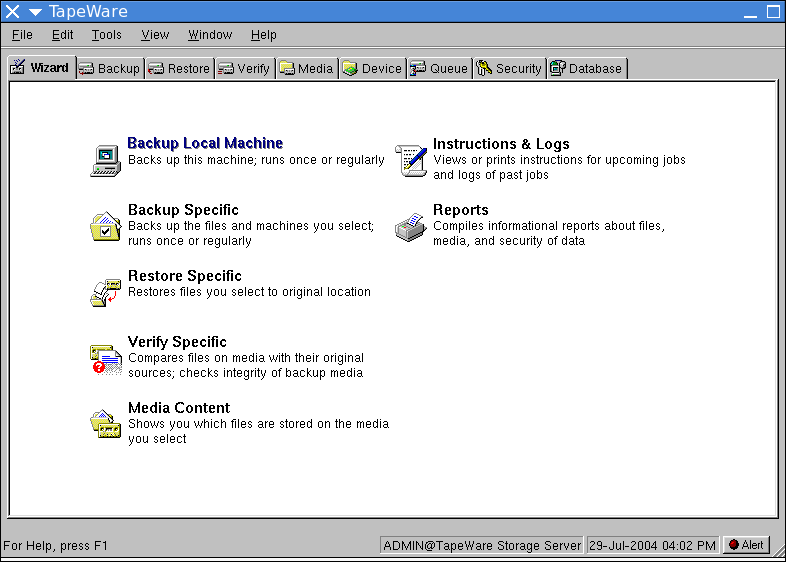Open the Backup Specific wizard heading
Viewport: 786px width, 562px height.
pyautogui.click(x=183, y=210)
